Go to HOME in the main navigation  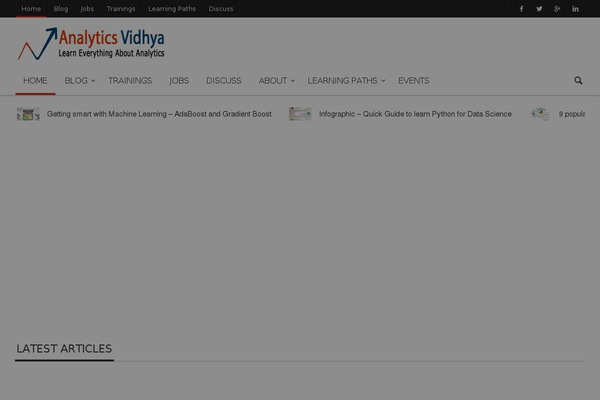click(35, 81)
